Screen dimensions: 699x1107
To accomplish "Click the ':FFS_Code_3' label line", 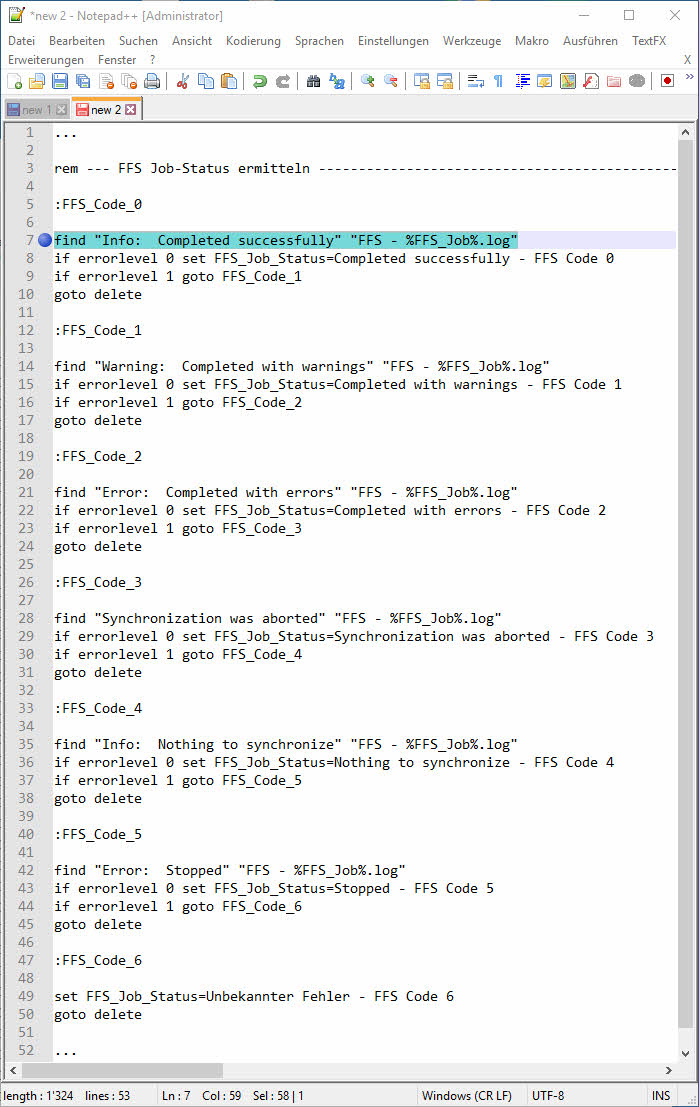I will coord(98,582).
